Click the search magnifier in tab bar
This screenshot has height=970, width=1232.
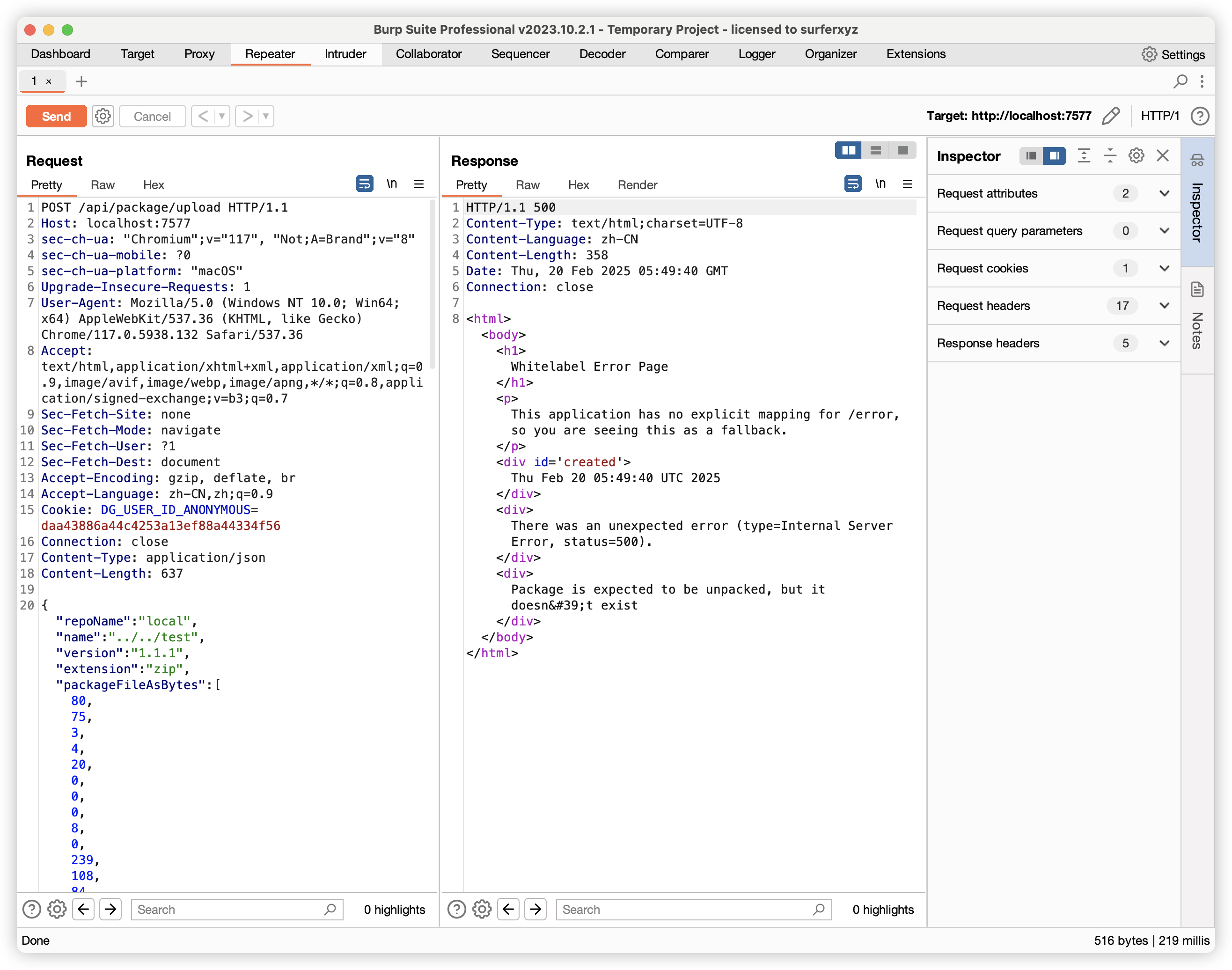click(1181, 81)
